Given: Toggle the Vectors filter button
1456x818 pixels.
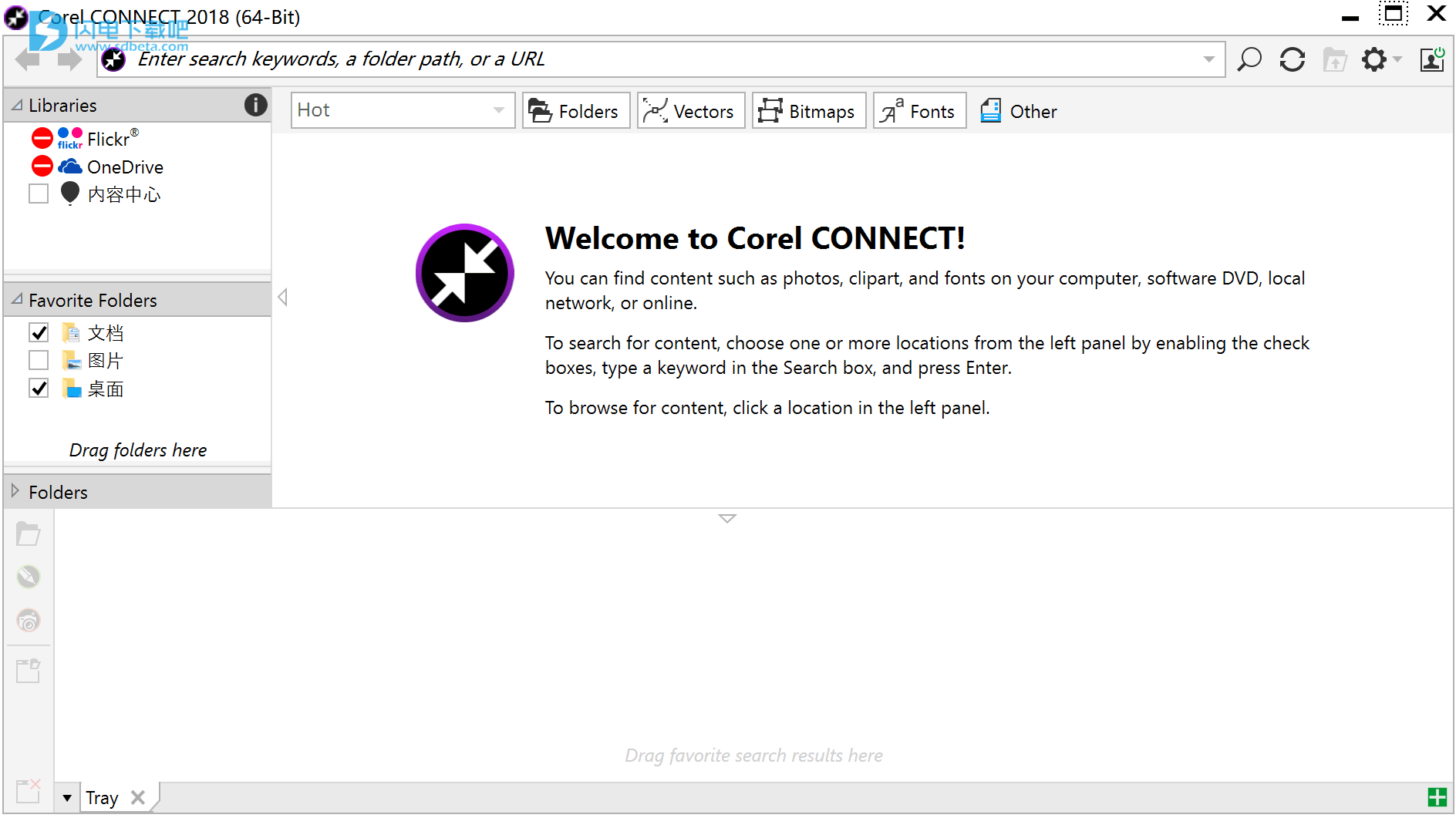Looking at the screenshot, I should 690,111.
